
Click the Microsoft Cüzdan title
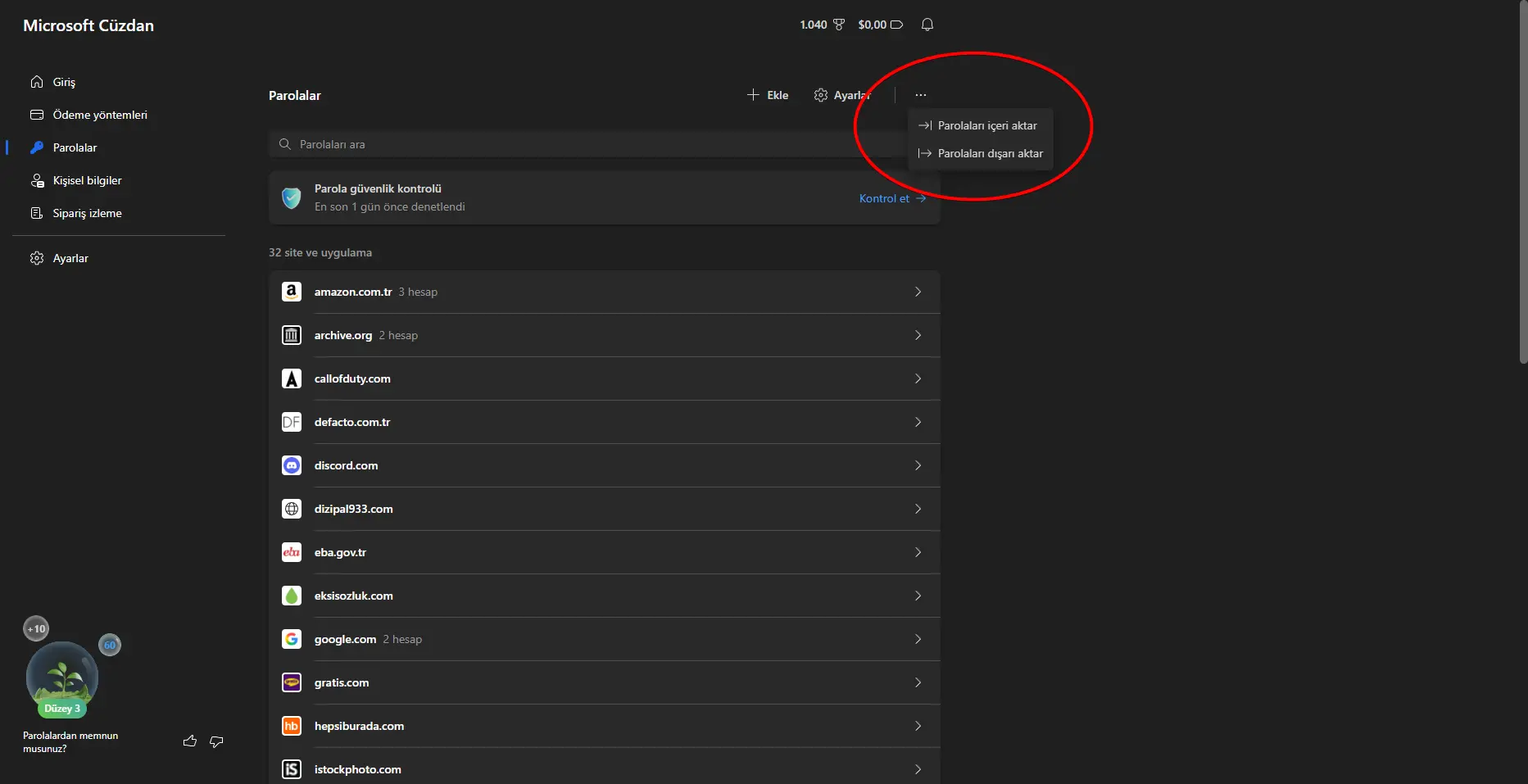pos(88,25)
